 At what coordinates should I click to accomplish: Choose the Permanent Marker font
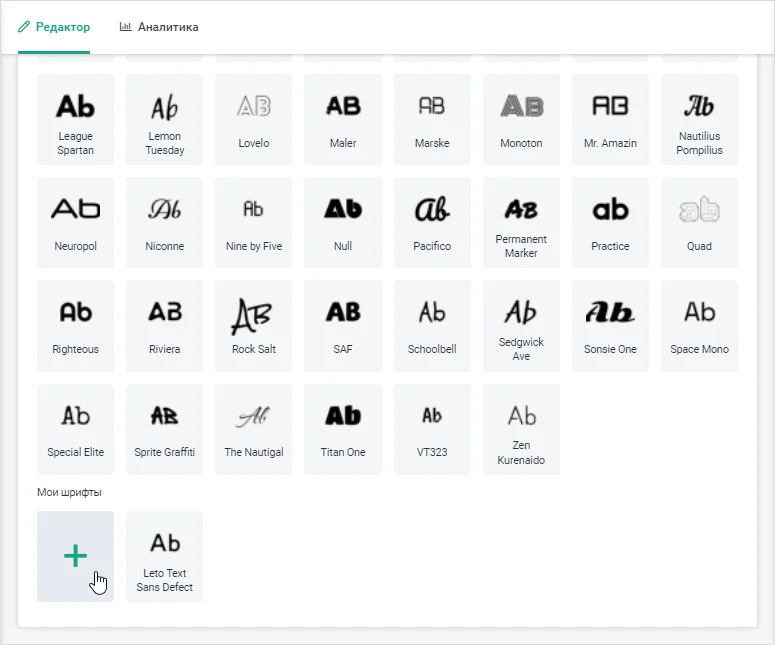[x=521, y=223]
